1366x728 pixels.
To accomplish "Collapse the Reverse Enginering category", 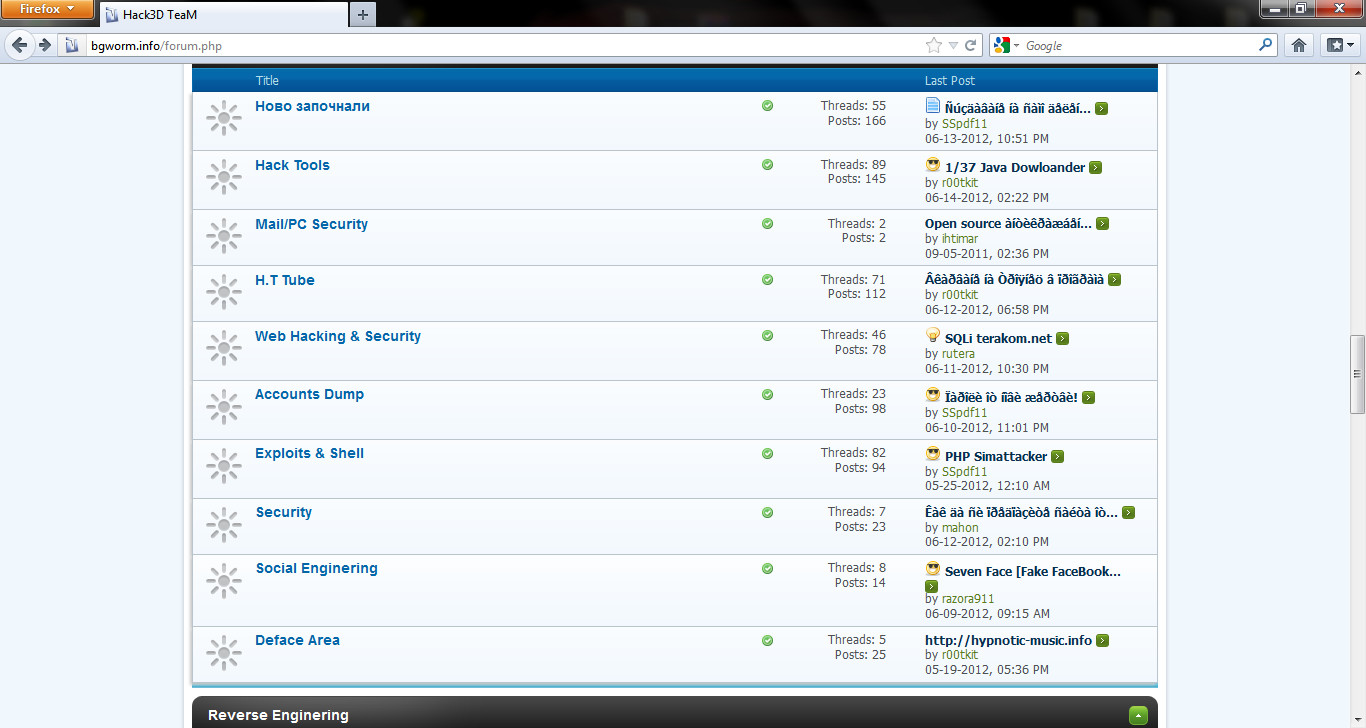I will [x=1137, y=715].
